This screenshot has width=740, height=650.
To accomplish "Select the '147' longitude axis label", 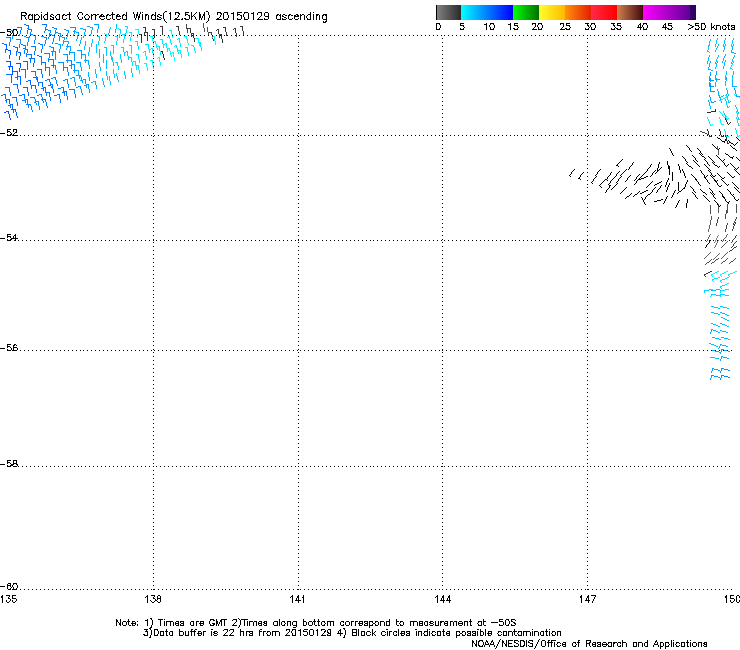I will (x=587, y=599).
